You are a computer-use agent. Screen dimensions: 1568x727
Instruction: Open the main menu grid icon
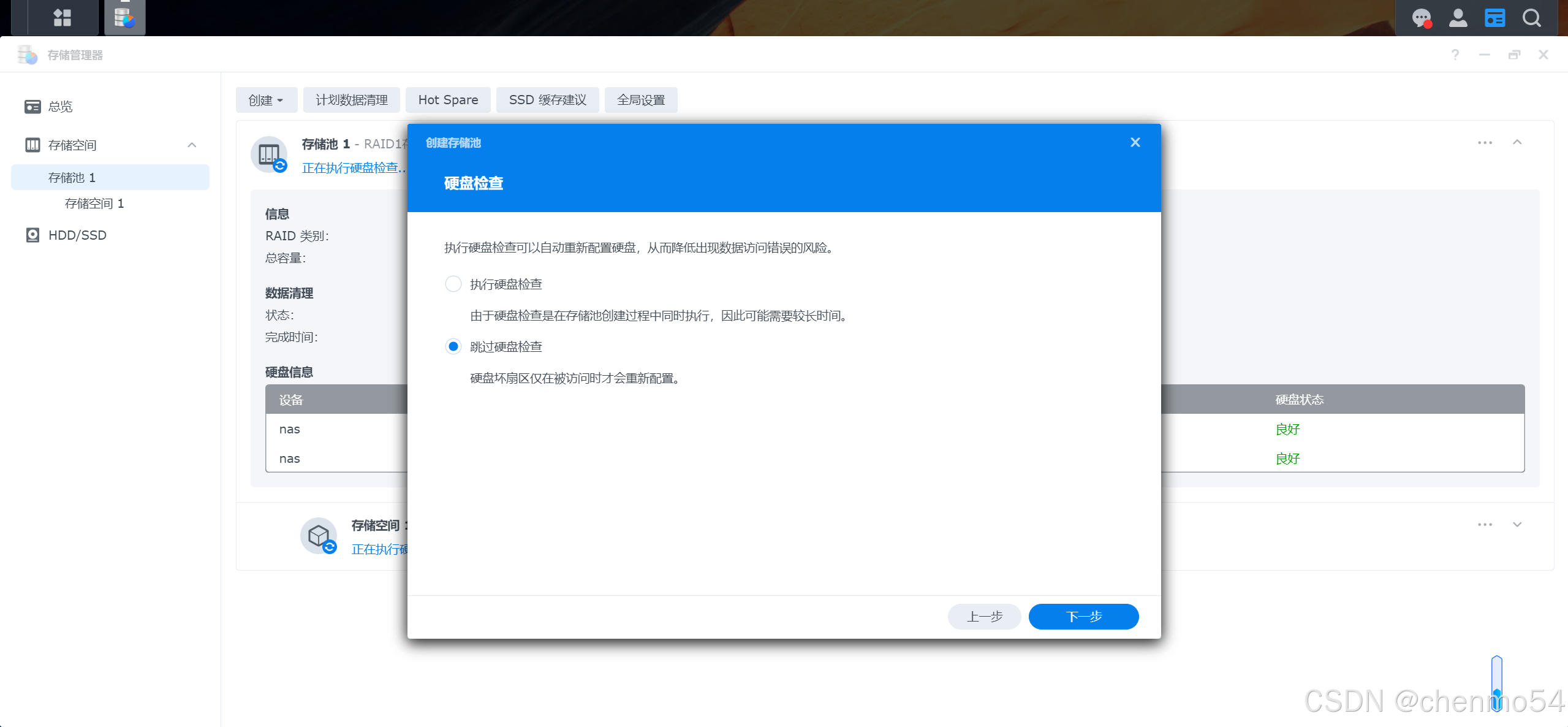(x=62, y=17)
